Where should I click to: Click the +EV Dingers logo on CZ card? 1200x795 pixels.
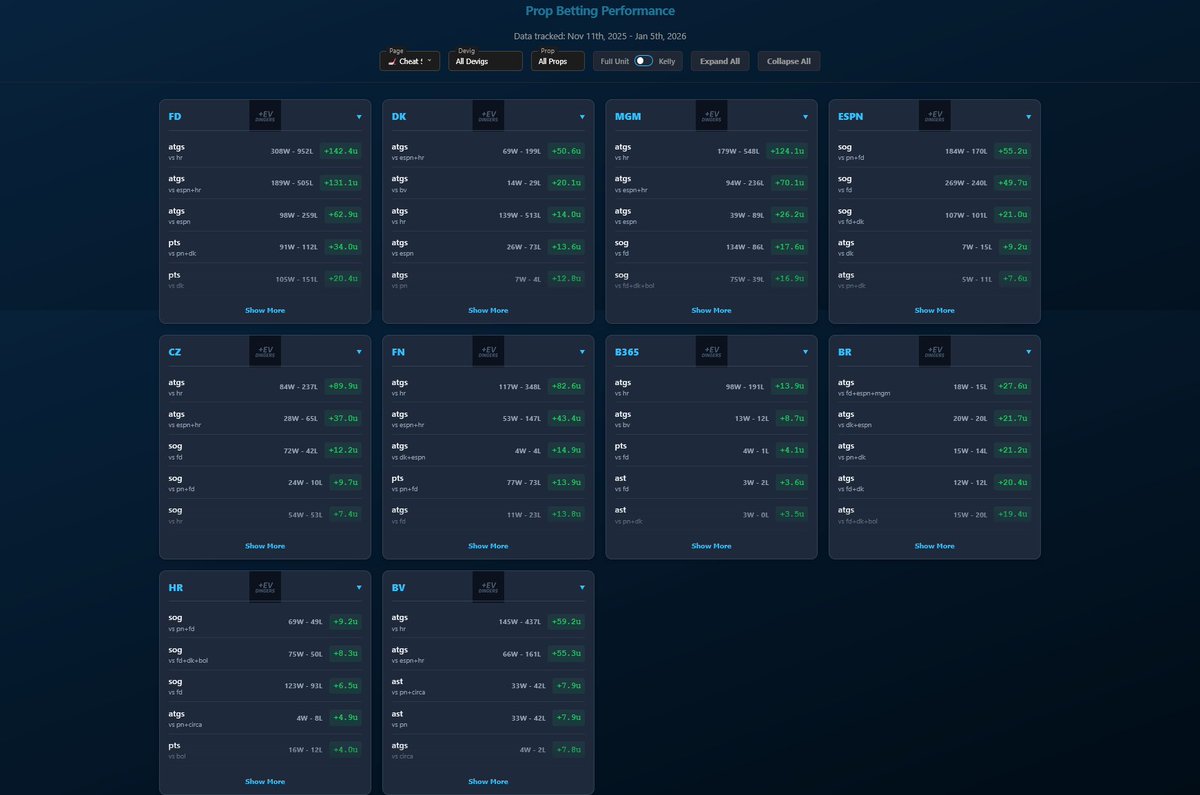(x=265, y=352)
